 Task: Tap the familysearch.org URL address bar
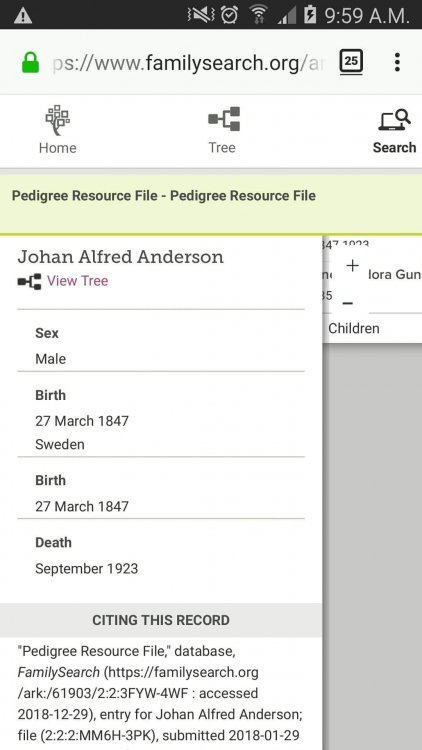click(x=187, y=63)
